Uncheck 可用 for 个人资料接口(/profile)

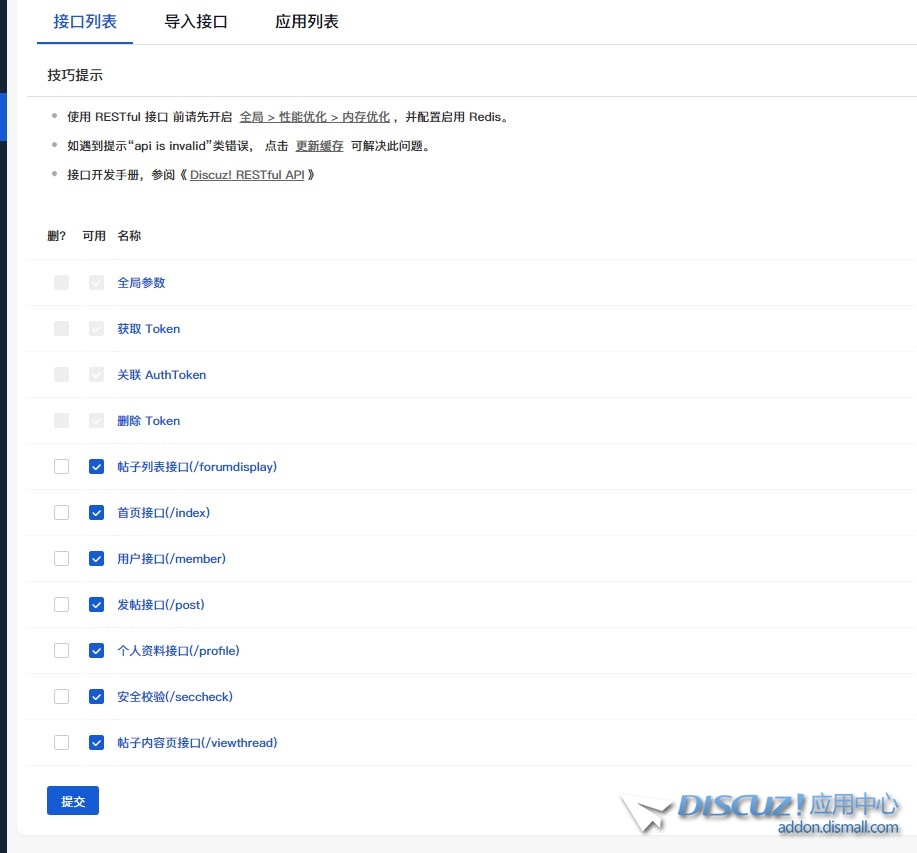coord(96,651)
